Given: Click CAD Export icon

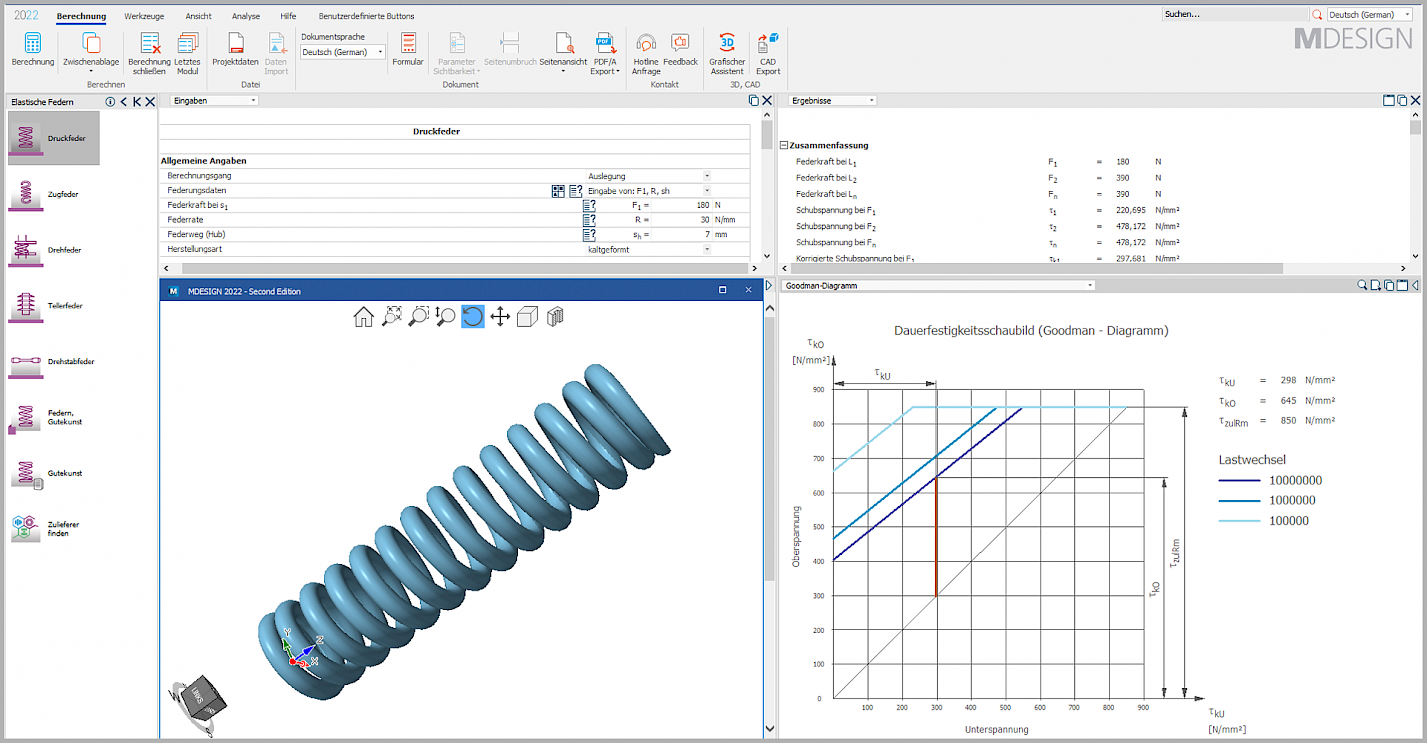Looking at the screenshot, I should pos(768,53).
